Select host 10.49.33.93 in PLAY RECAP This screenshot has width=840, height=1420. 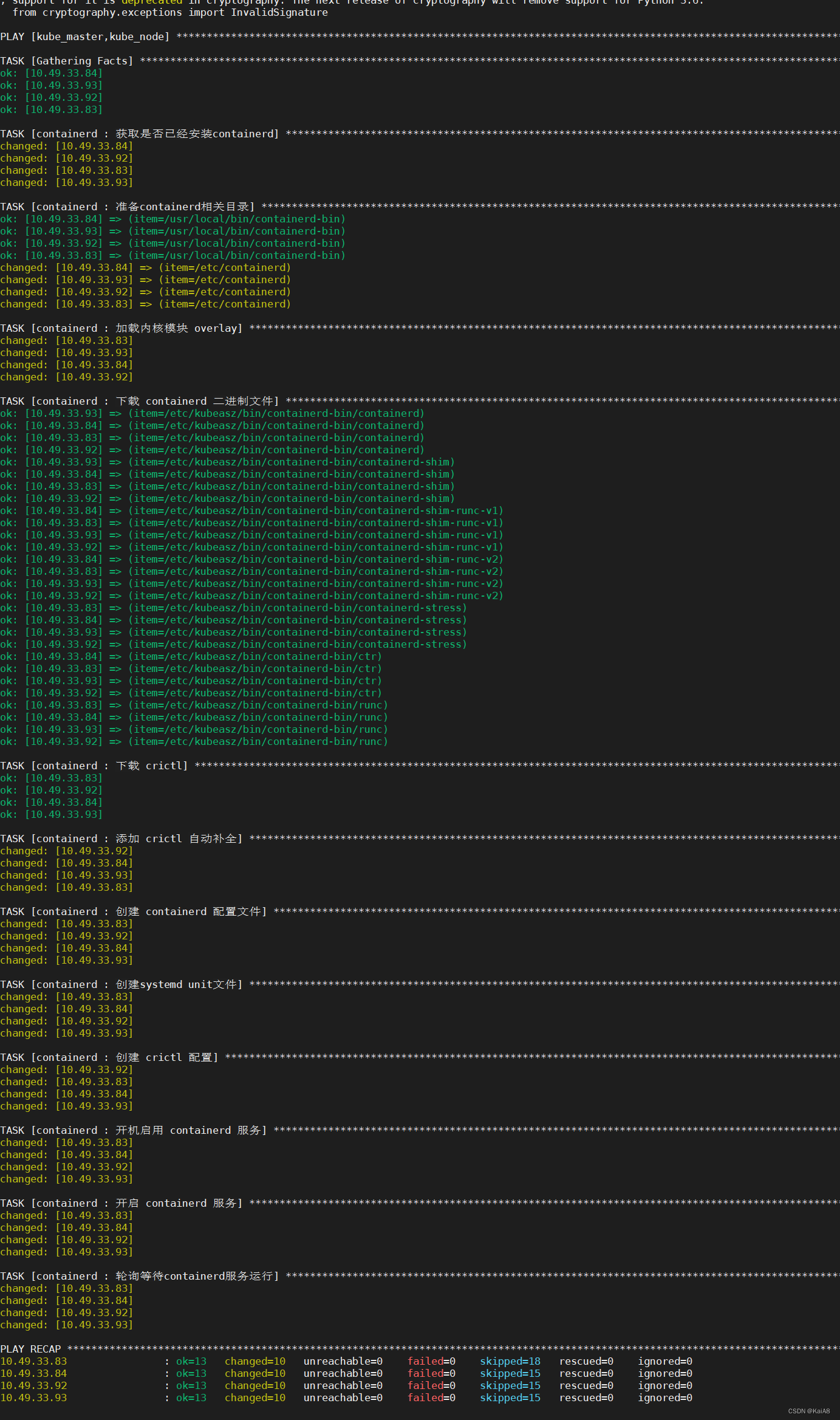tap(33, 1398)
